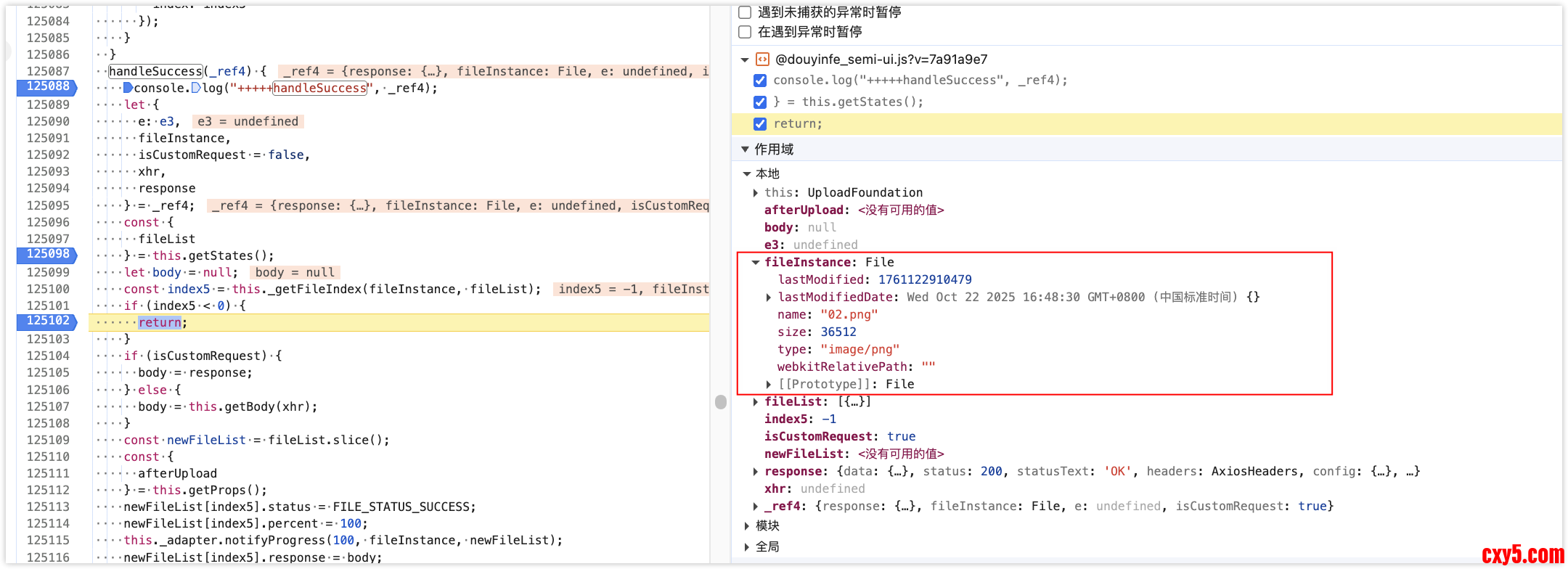Expand the response object in scope
Screen dimensions: 1568x569
pyautogui.click(x=756, y=472)
